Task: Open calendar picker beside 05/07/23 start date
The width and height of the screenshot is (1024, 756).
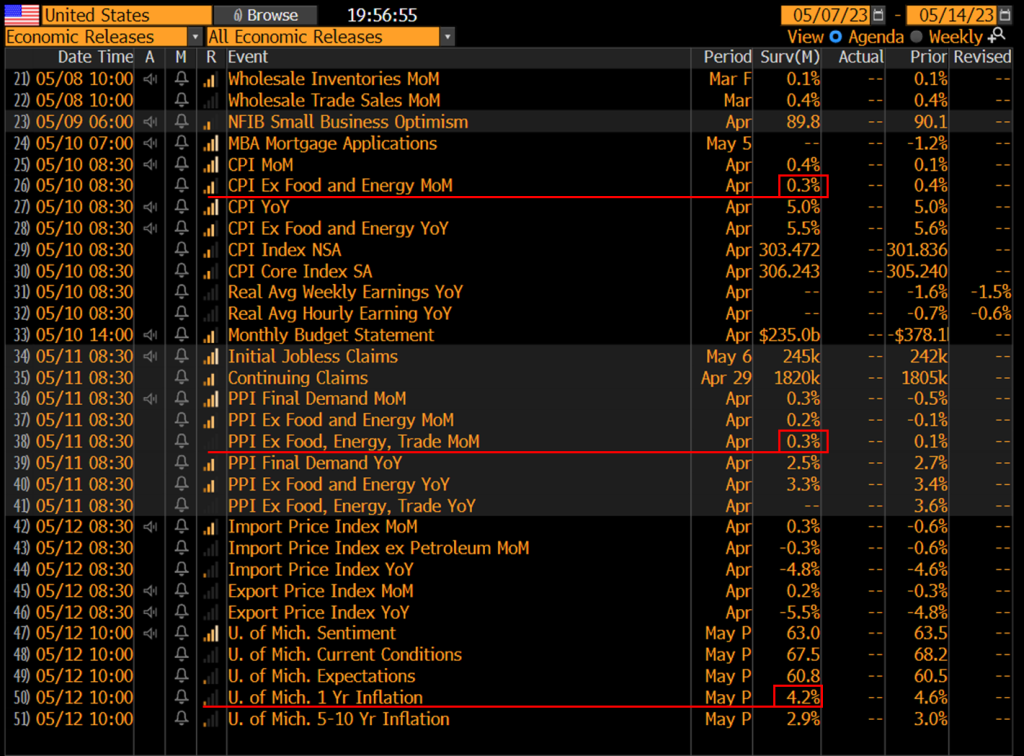Action: [x=879, y=15]
